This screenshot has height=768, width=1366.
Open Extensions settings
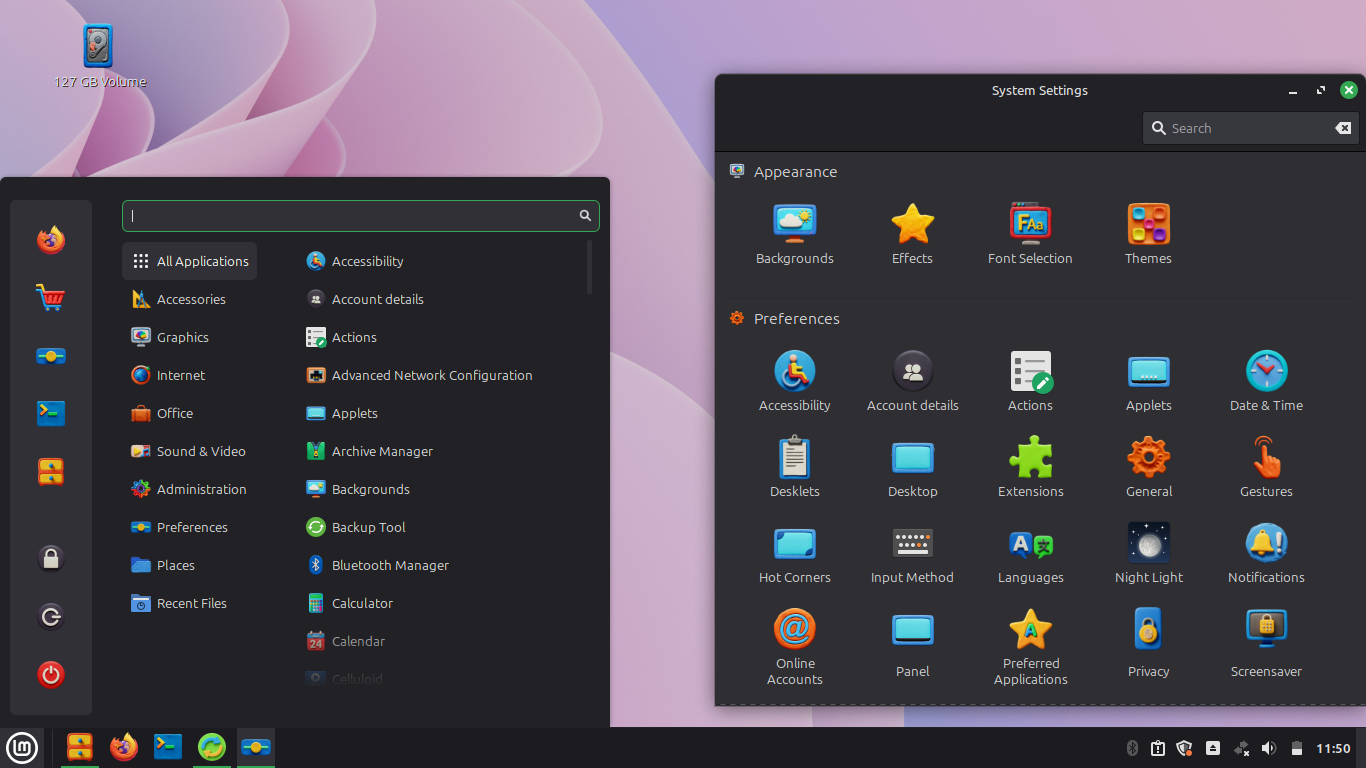[1030, 468]
